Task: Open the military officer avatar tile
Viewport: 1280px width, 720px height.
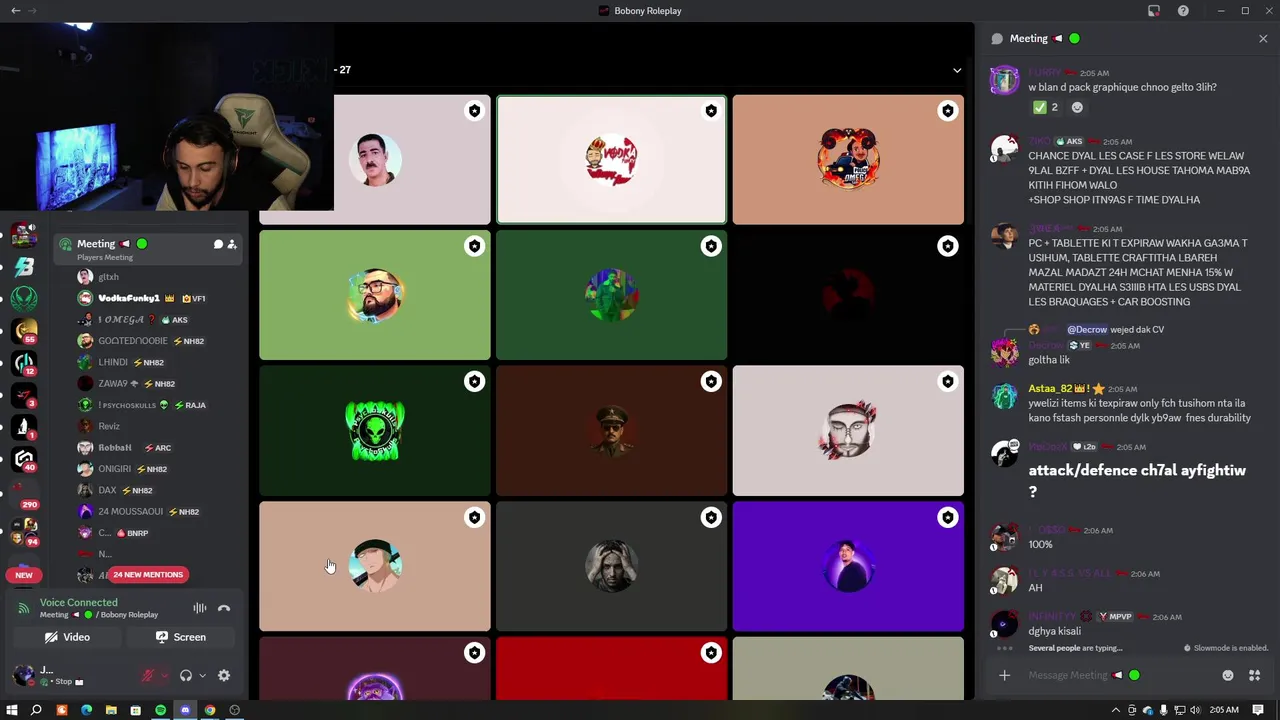Action: pos(612,431)
